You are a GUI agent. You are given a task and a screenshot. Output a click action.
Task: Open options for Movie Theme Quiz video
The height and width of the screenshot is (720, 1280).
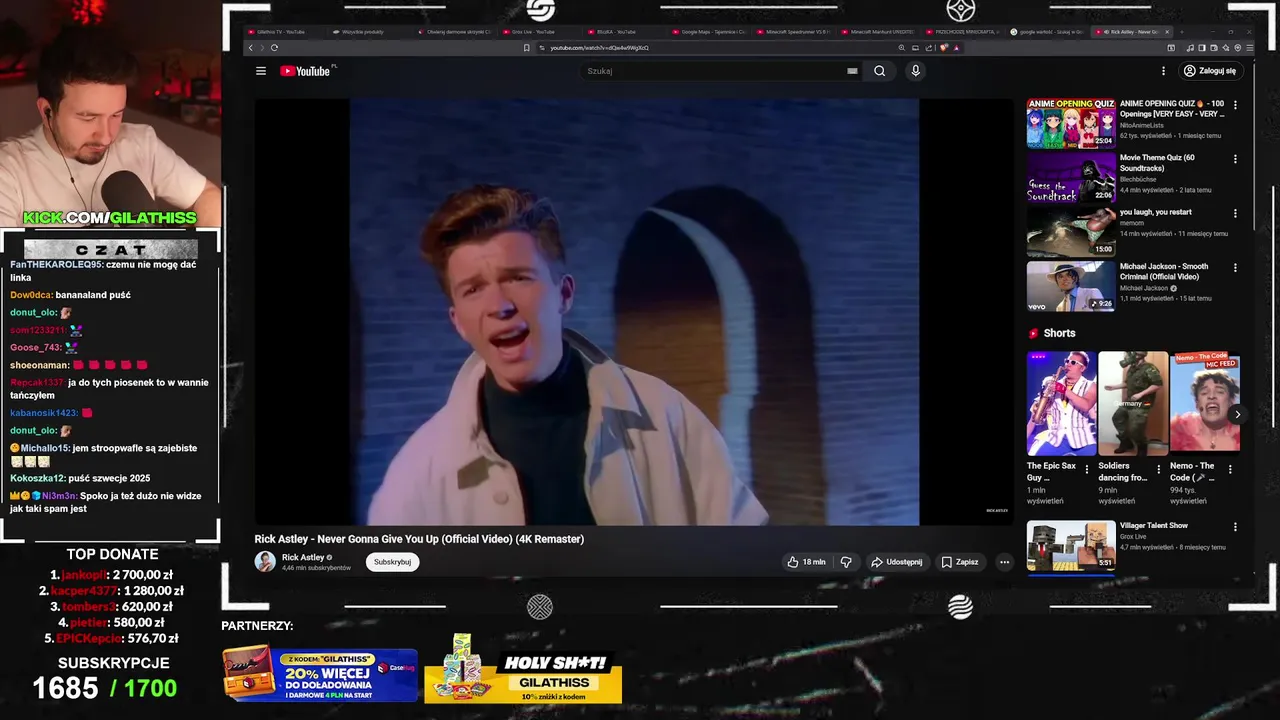[x=1235, y=158]
